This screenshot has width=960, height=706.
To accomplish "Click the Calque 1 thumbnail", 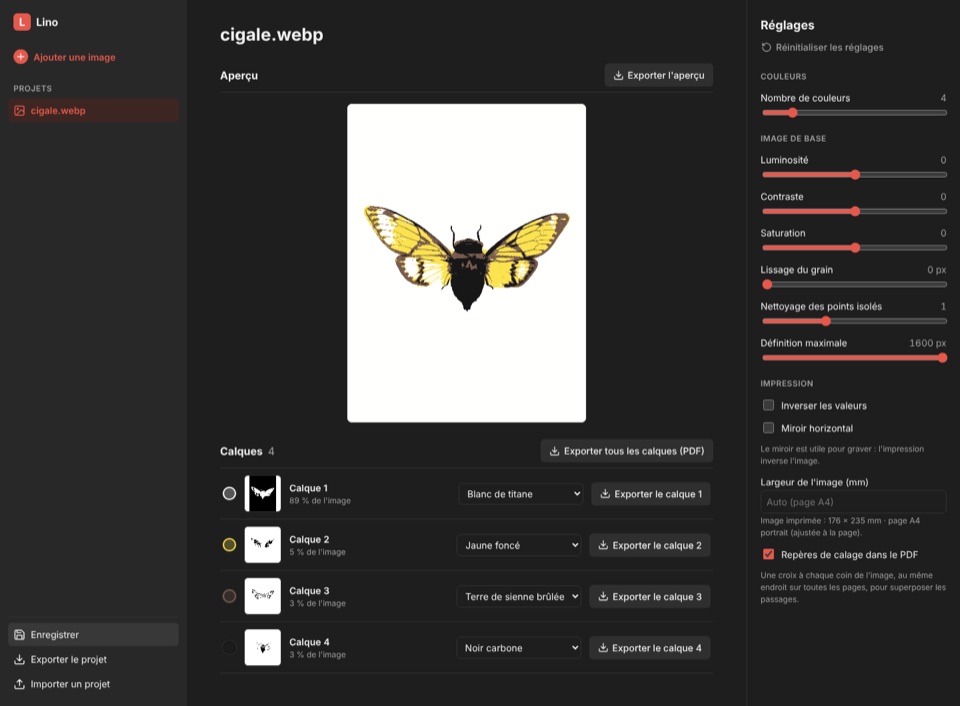I will [263, 493].
